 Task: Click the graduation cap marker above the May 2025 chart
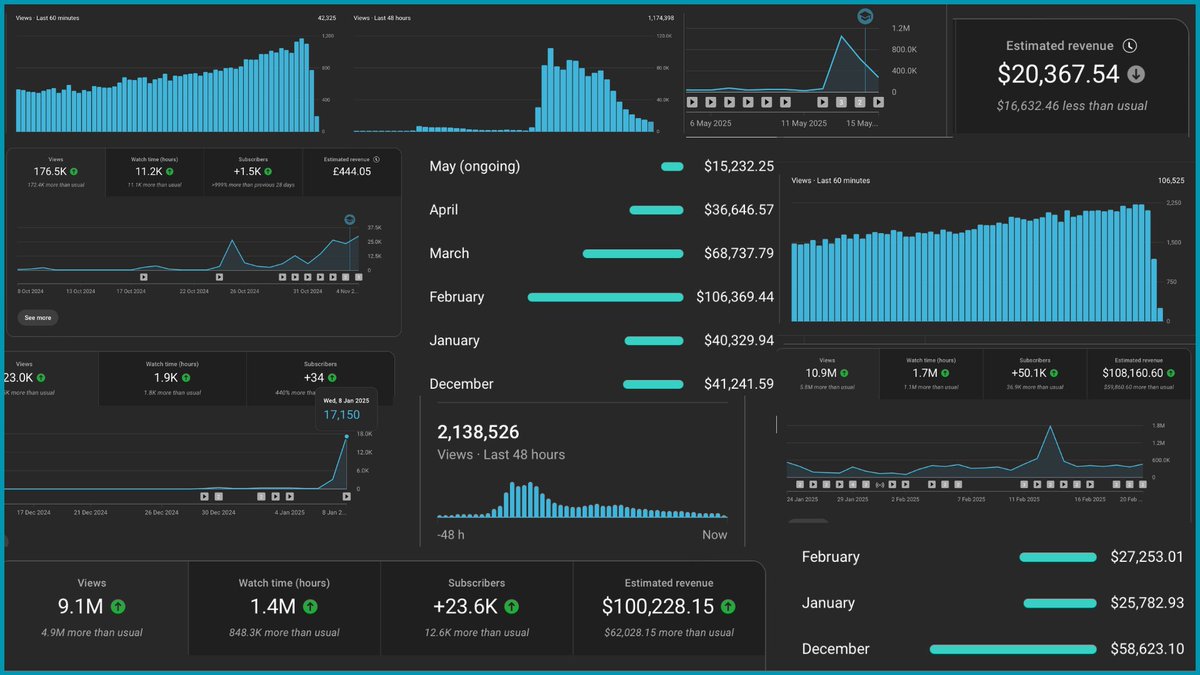865,17
